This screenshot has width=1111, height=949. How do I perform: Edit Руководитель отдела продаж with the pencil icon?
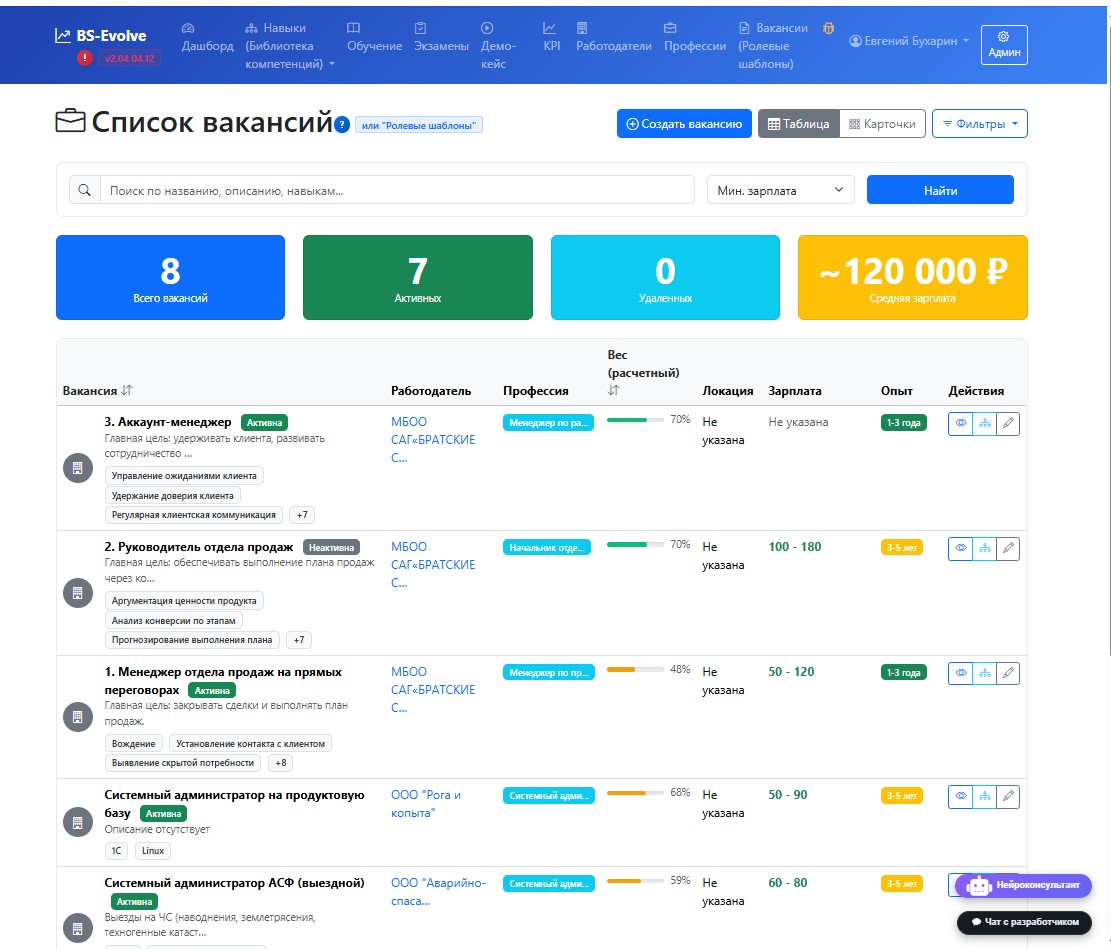point(1008,549)
